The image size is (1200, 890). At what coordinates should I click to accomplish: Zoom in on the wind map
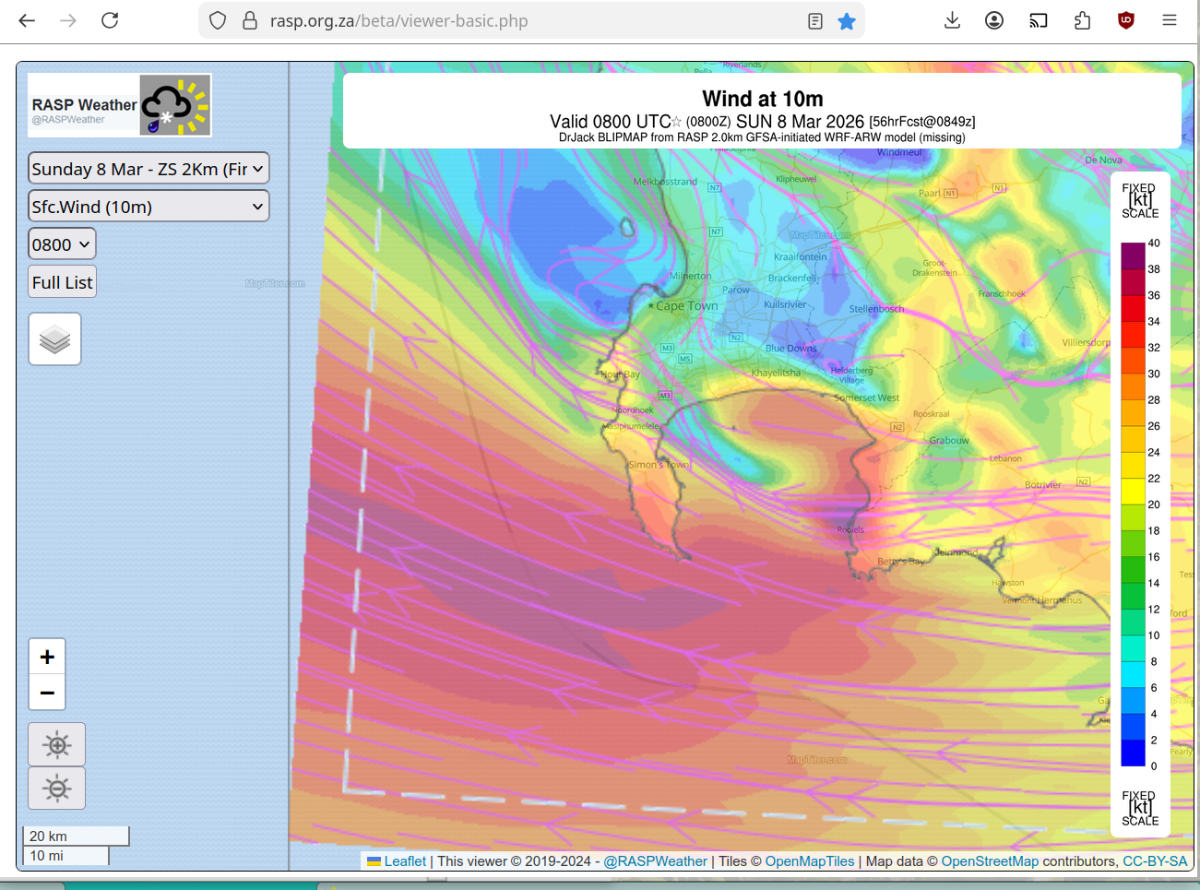coord(47,657)
